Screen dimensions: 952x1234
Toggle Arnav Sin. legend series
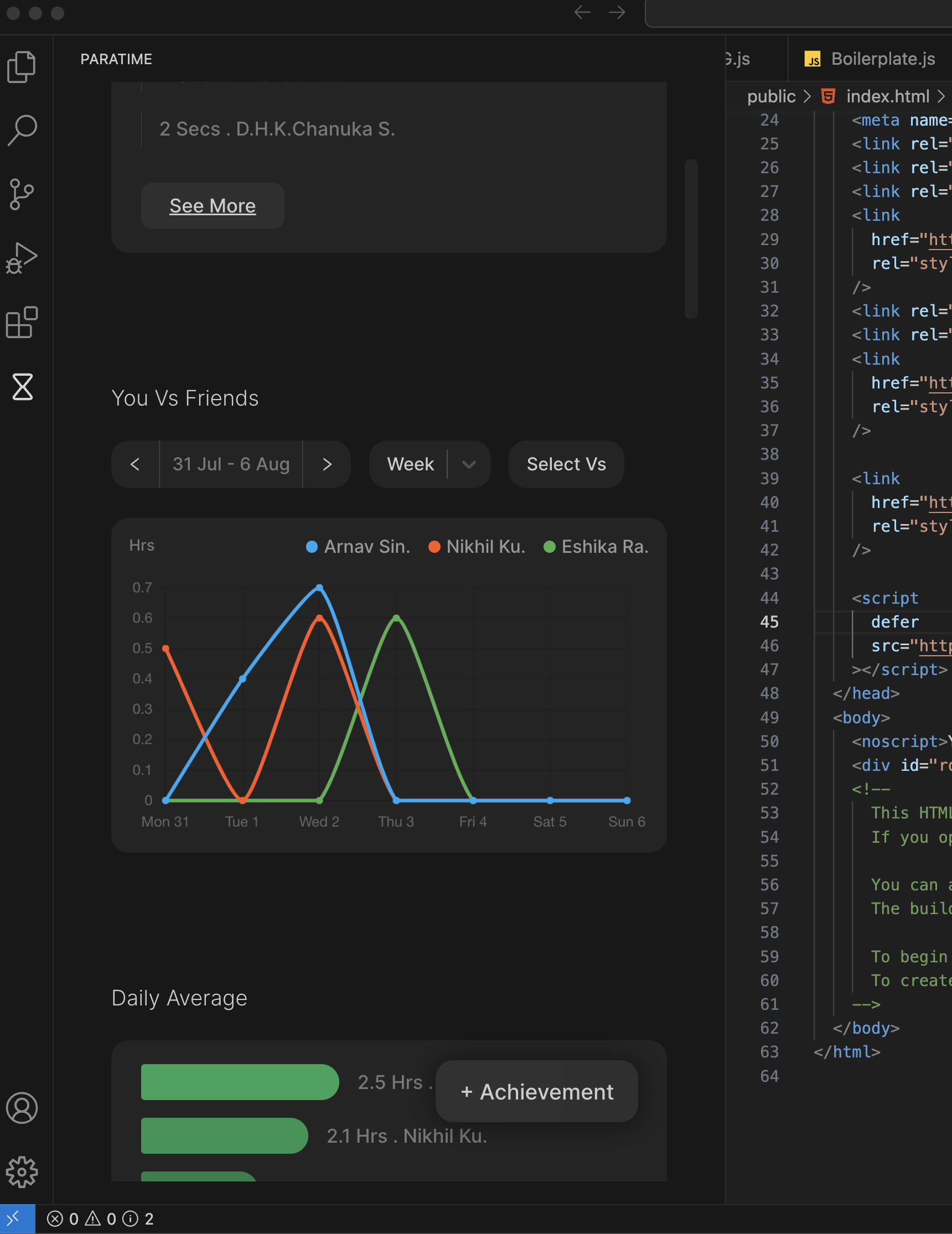358,546
